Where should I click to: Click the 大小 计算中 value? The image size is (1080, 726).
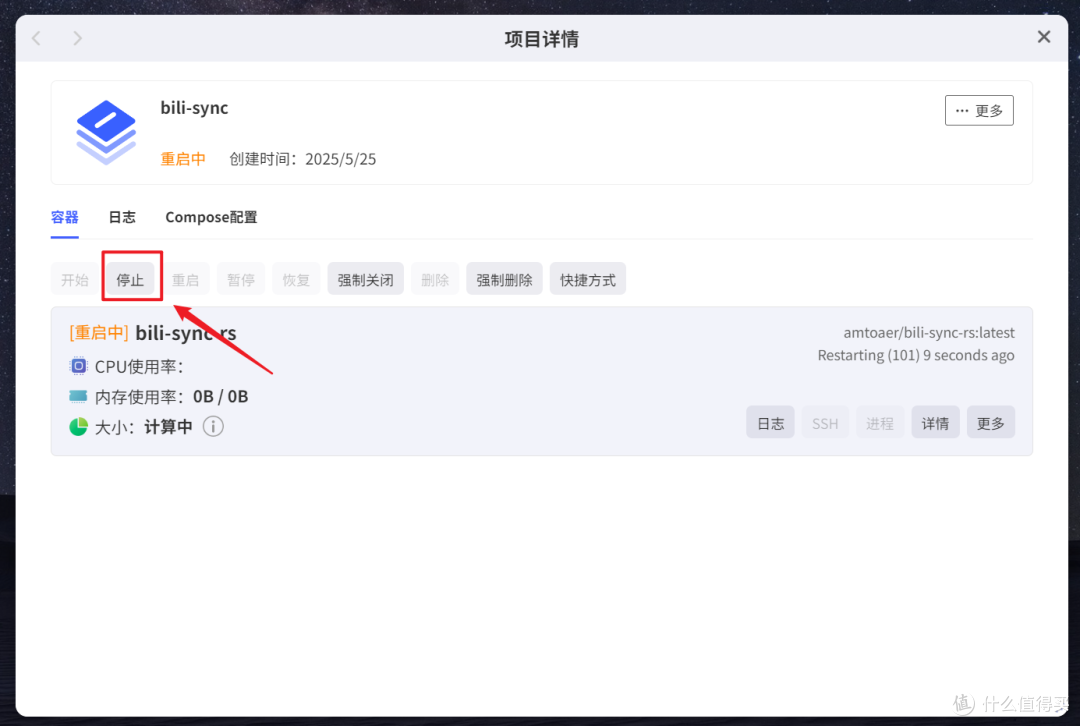click(168, 426)
